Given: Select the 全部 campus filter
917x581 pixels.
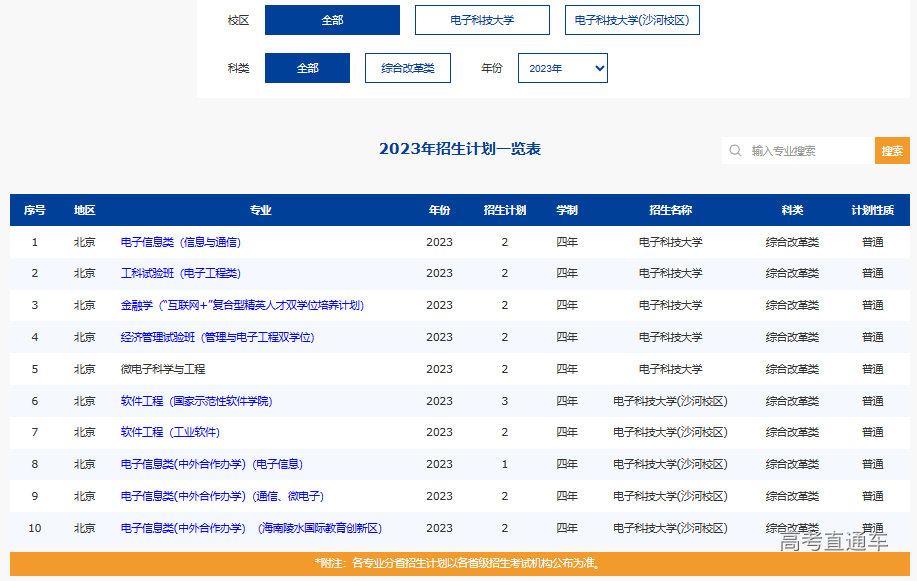Looking at the screenshot, I should pos(332,20).
